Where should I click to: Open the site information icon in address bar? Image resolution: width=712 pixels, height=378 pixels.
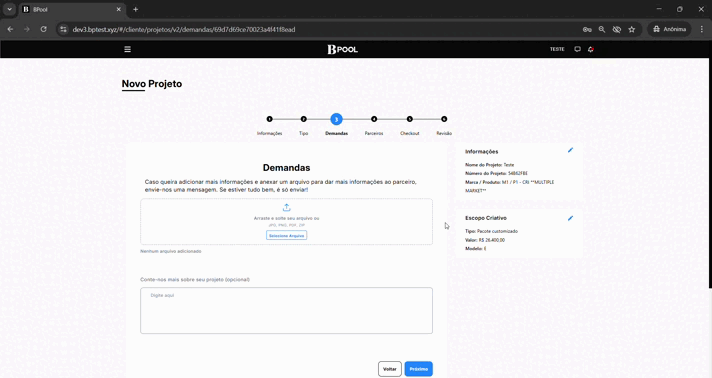click(64, 29)
